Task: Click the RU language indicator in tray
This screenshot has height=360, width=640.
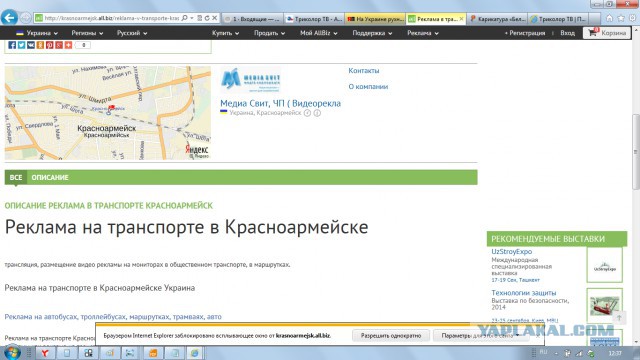Action: pos(543,352)
